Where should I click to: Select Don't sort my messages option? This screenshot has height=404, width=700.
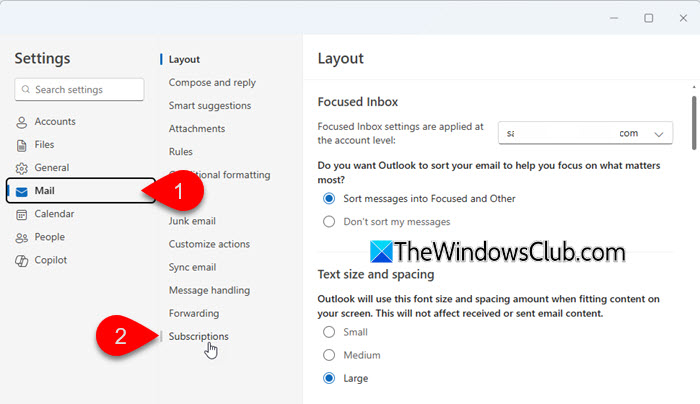pos(329,221)
